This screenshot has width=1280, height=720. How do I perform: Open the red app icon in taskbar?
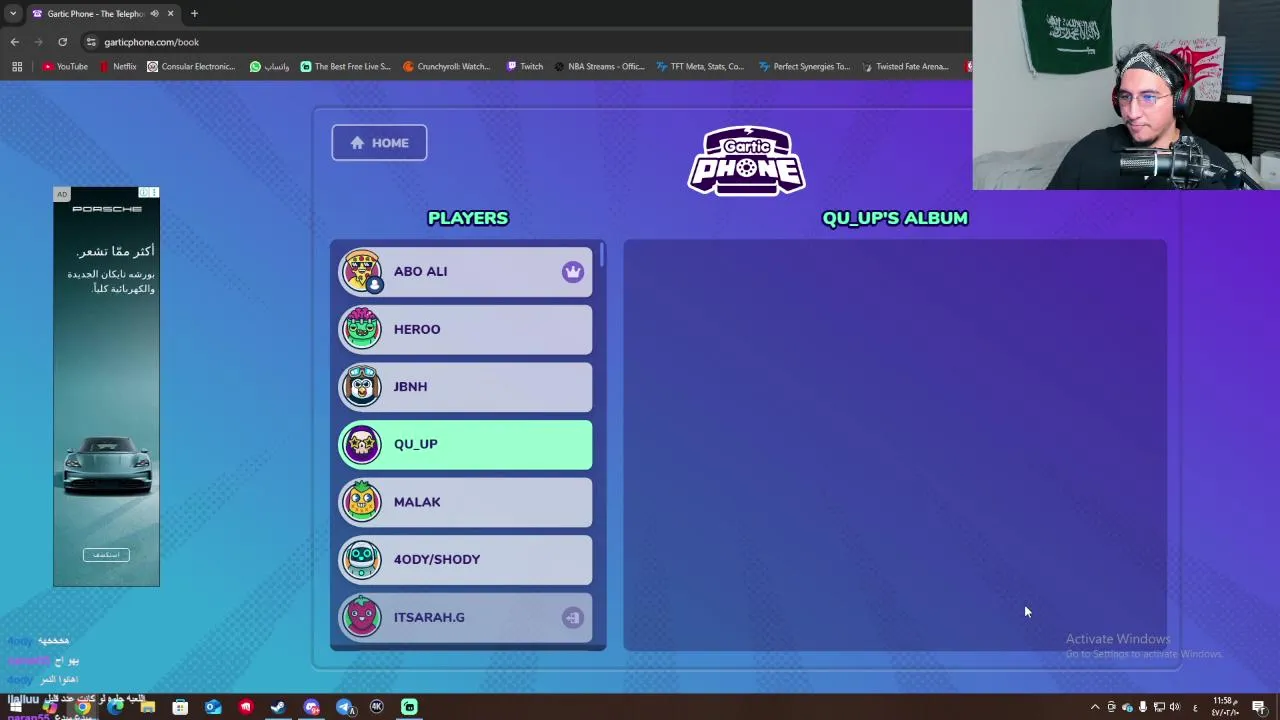click(246, 707)
